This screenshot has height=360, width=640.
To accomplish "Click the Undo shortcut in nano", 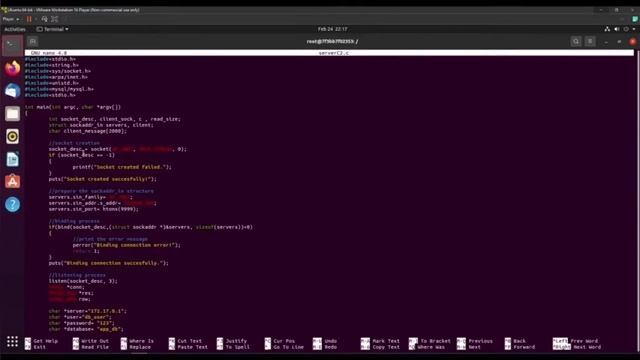I will coord(325,341).
